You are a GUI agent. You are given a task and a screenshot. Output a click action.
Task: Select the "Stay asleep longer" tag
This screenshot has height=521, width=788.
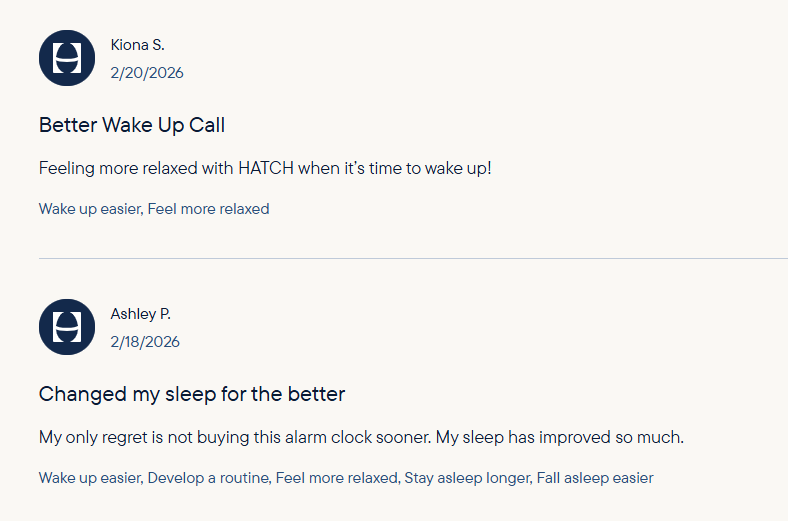tap(466, 478)
